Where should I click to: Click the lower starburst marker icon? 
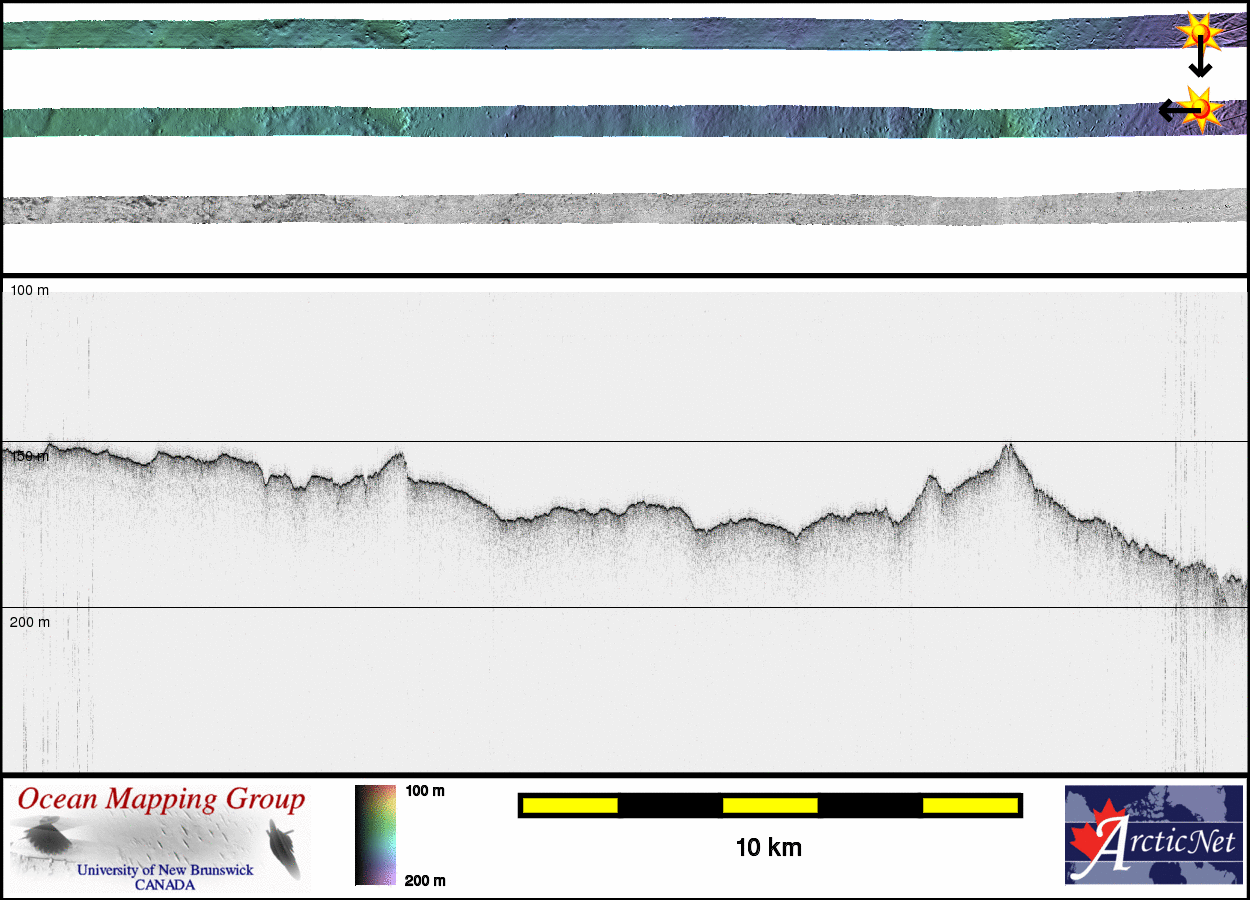[1201, 107]
